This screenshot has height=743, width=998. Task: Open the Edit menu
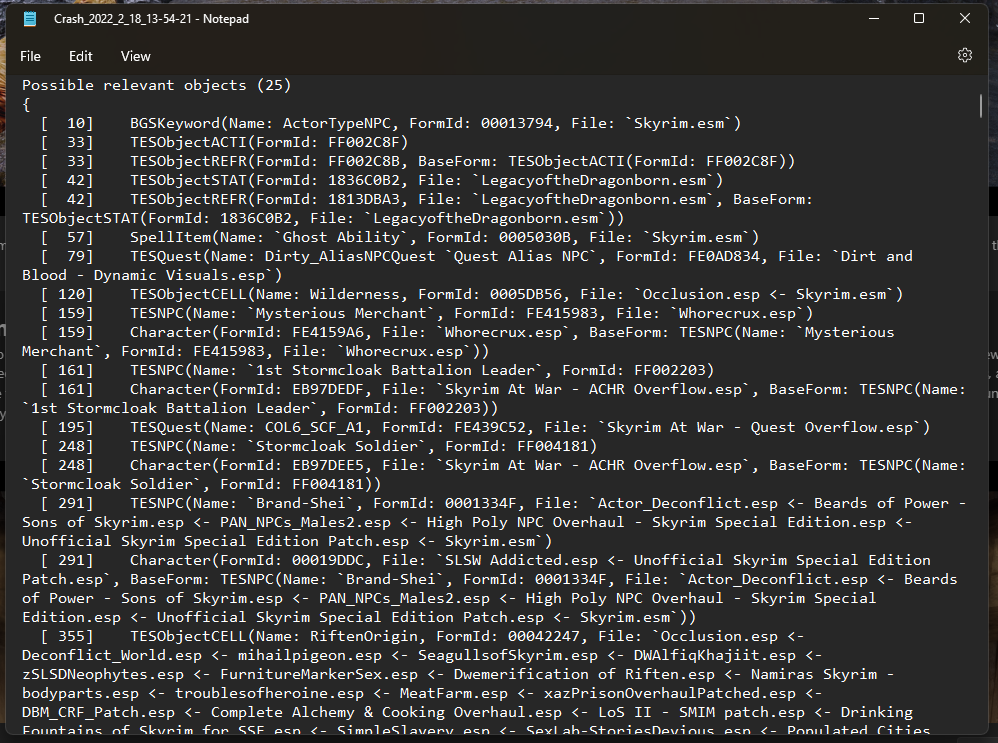(x=80, y=56)
